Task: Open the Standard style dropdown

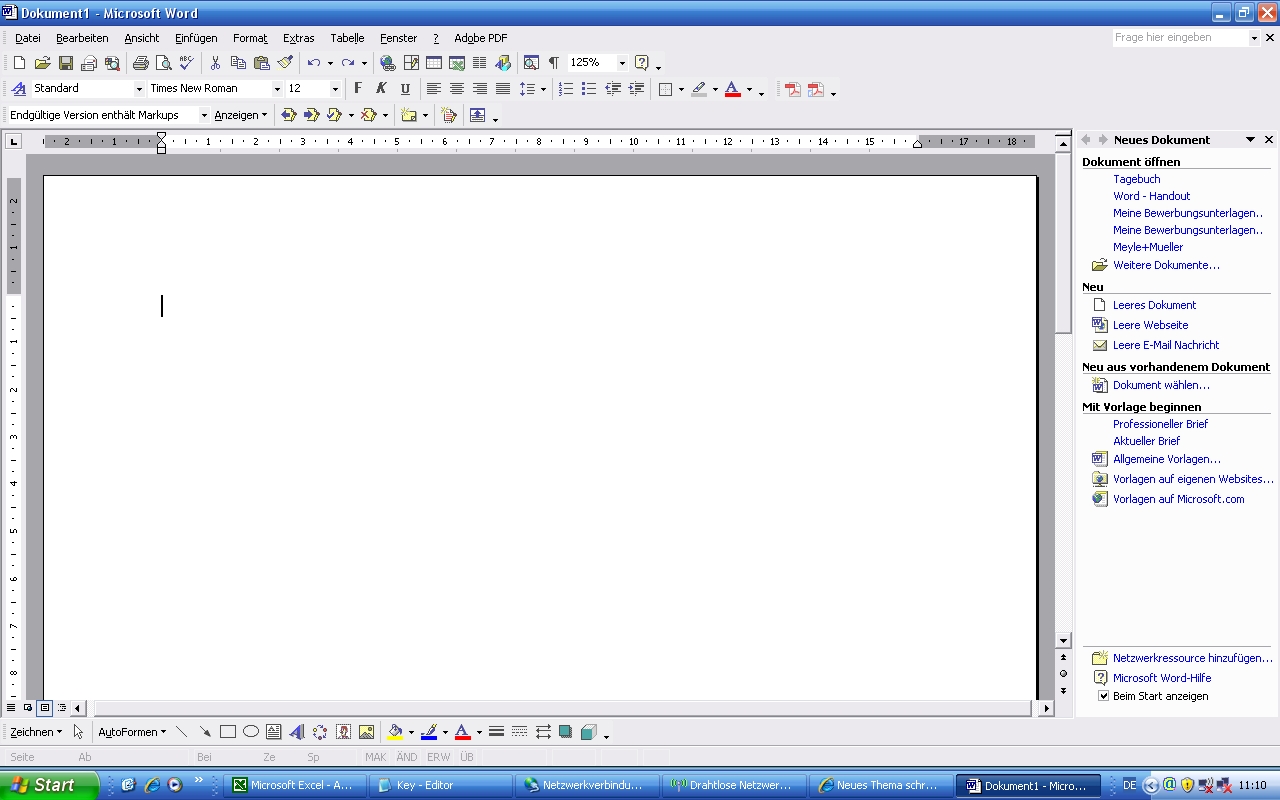Action: pos(139,89)
